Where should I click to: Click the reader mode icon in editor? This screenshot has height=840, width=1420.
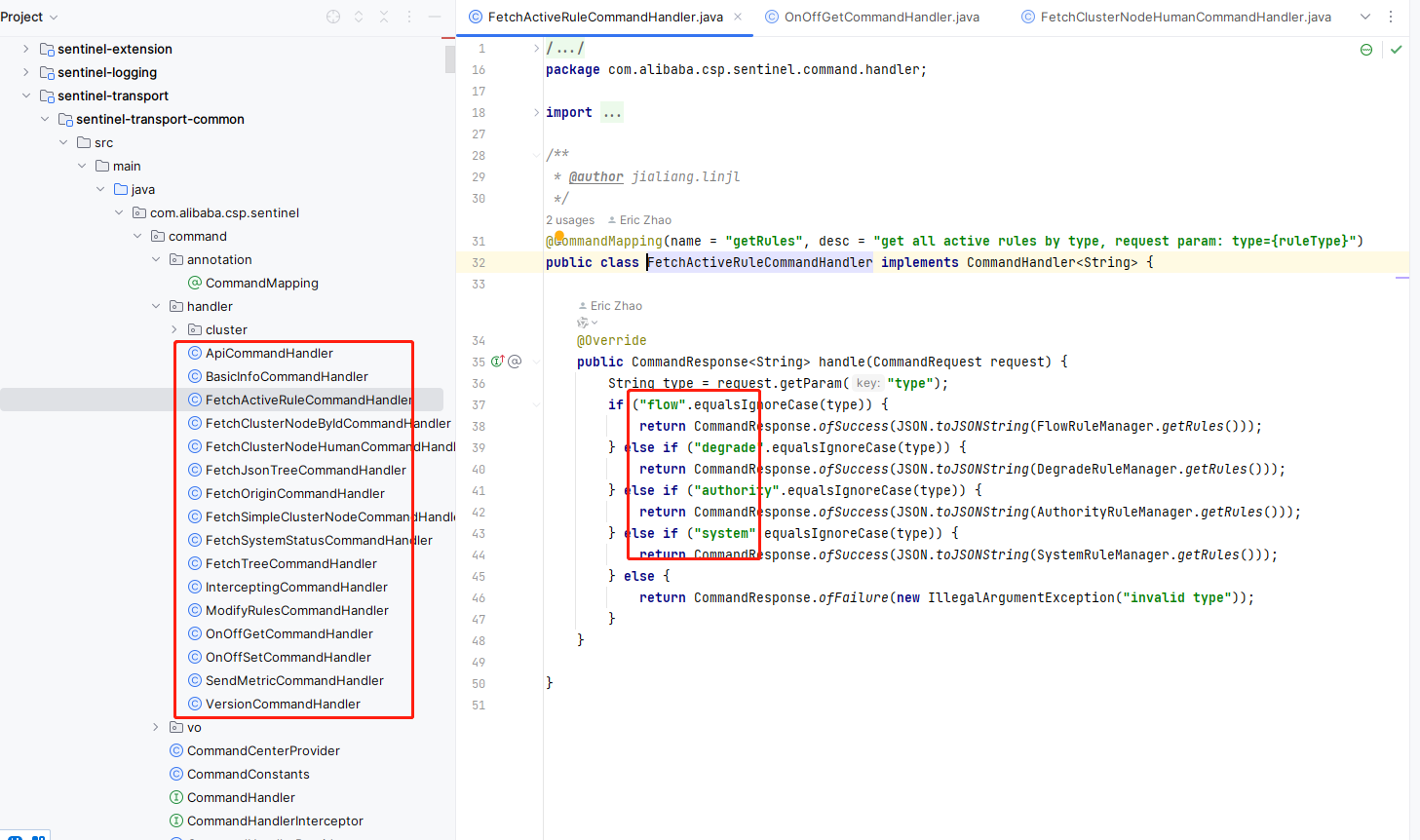click(1366, 50)
